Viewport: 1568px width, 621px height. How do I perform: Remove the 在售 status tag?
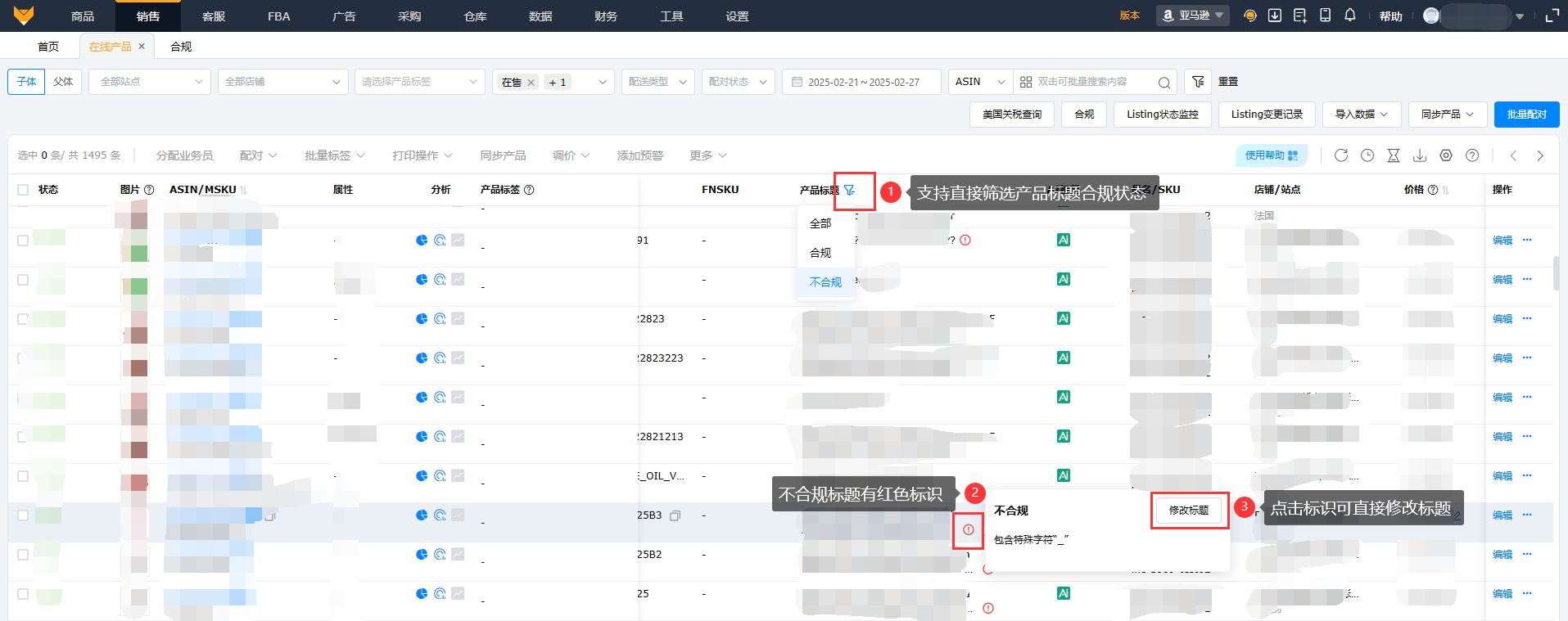(531, 83)
